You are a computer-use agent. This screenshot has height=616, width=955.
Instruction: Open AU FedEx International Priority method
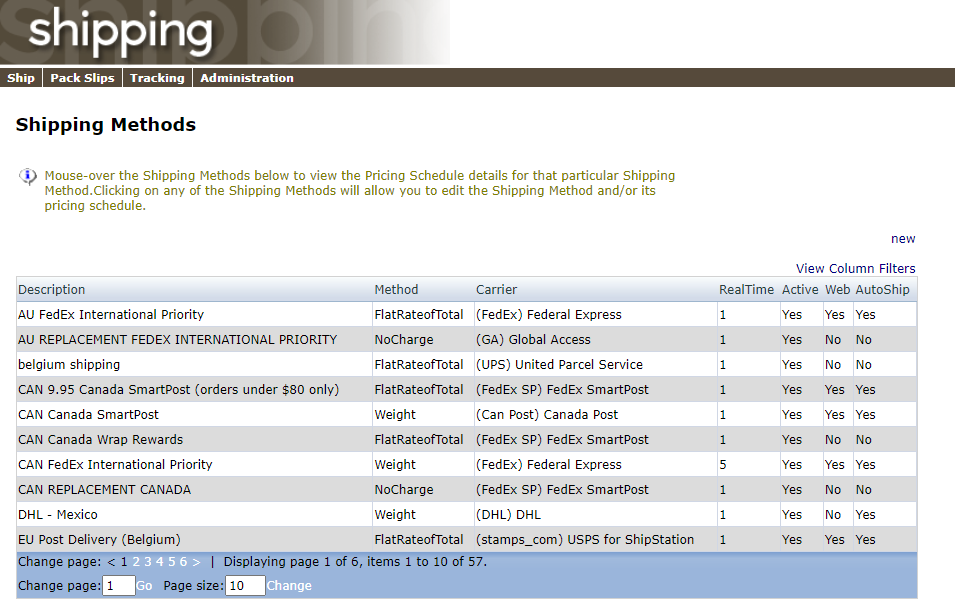click(111, 315)
